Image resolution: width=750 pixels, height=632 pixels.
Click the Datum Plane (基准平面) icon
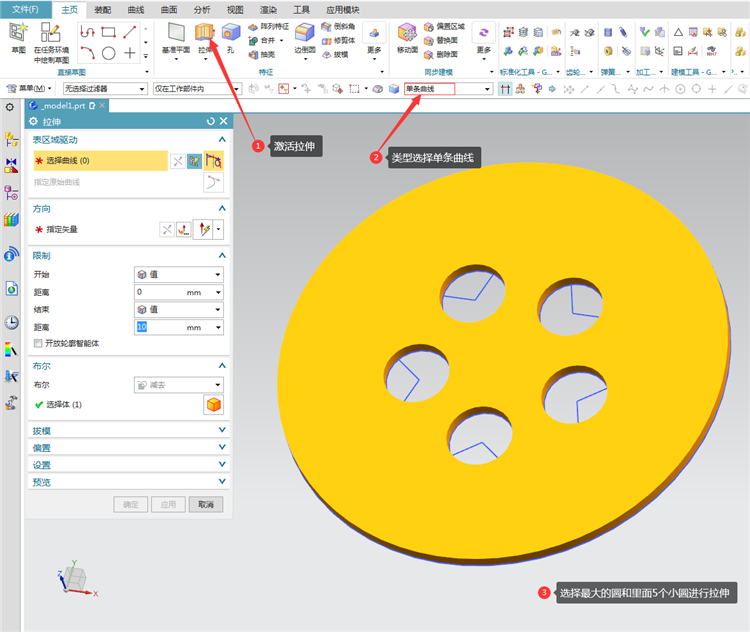176,33
